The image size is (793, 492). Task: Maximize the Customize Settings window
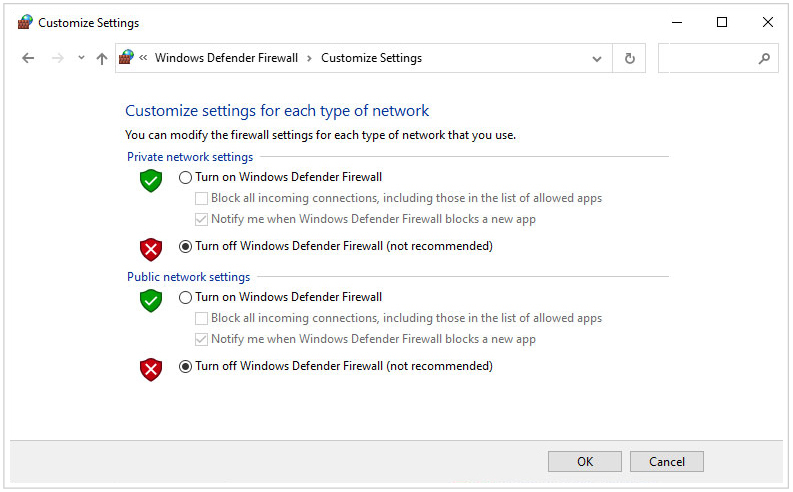pyautogui.click(x=722, y=22)
